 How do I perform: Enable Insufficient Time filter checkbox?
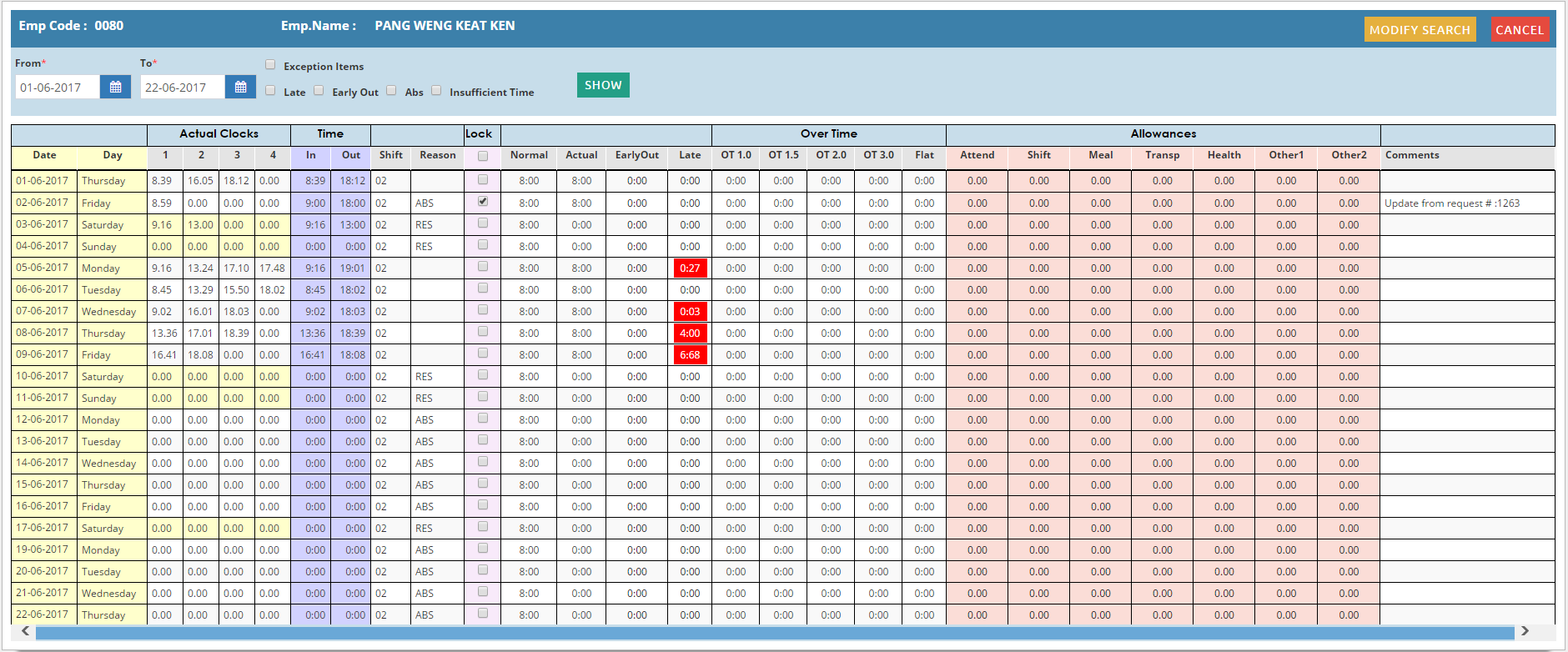click(x=436, y=91)
